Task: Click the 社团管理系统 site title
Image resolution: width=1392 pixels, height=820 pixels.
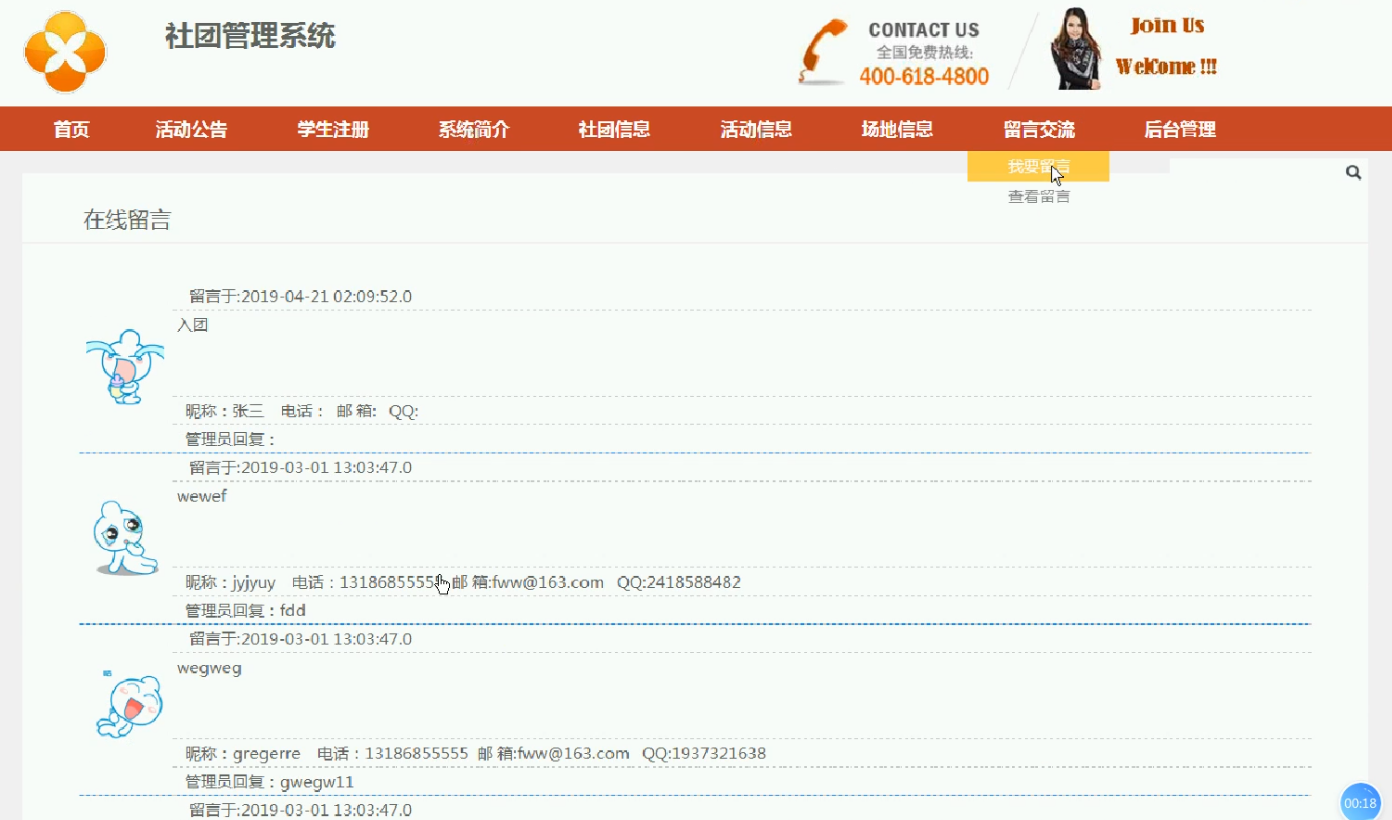Action: coord(250,36)
